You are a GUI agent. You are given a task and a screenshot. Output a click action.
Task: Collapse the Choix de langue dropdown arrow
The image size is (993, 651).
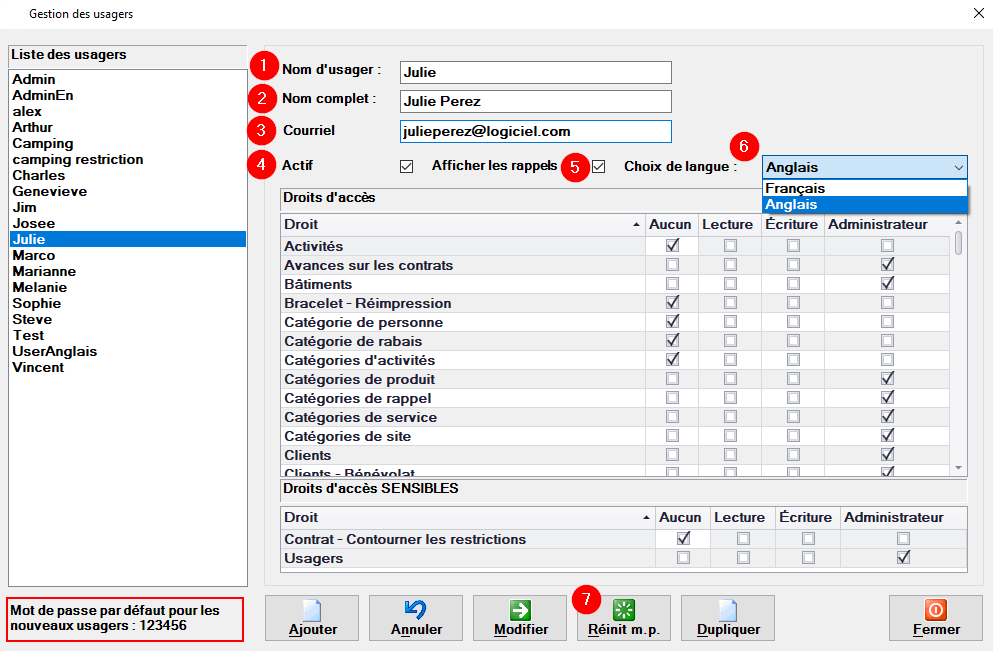click(958, 167)
